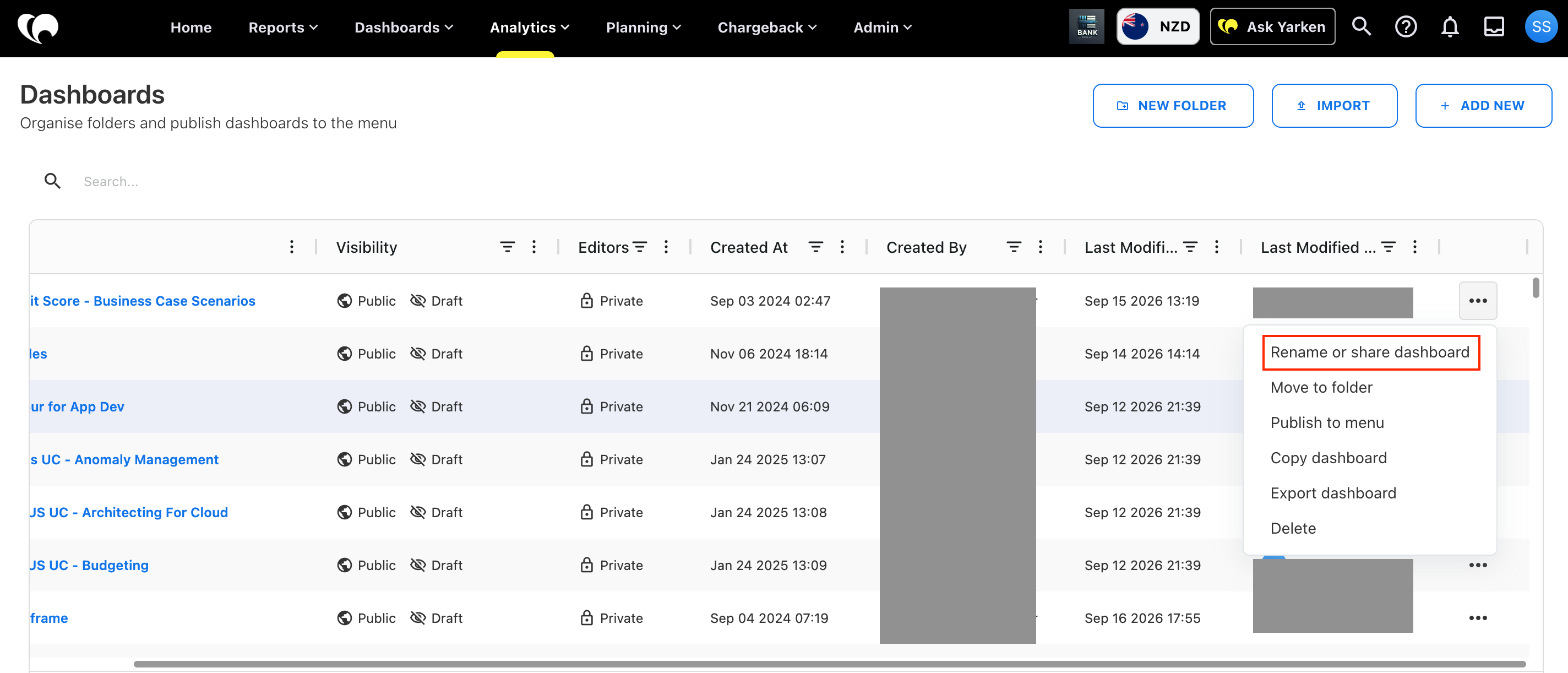This screenshot has height=673, width=1568.
Task: Click Draft eye icon in Anomaly Management row
Action: click(x=417, y=459)
